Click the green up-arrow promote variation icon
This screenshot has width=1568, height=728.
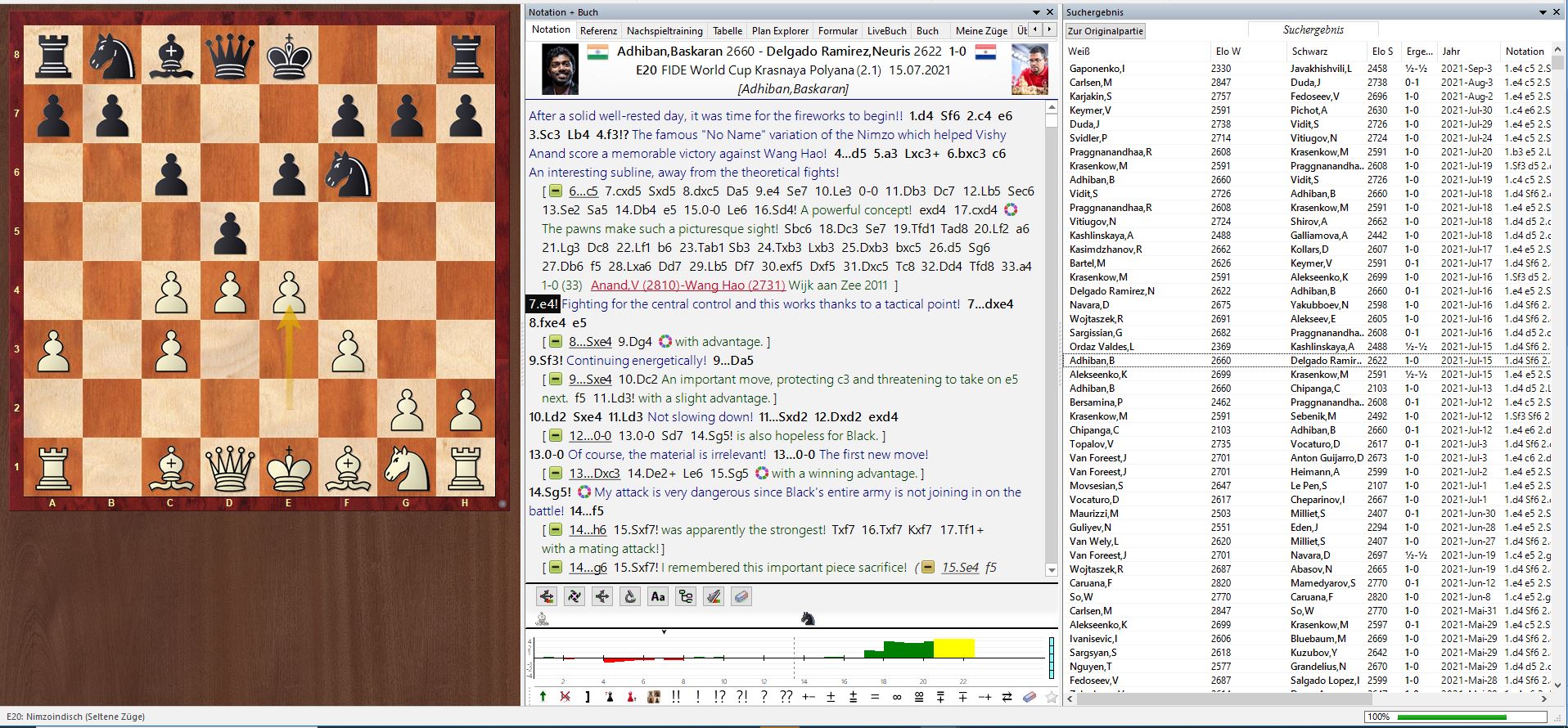coord(543,697)
